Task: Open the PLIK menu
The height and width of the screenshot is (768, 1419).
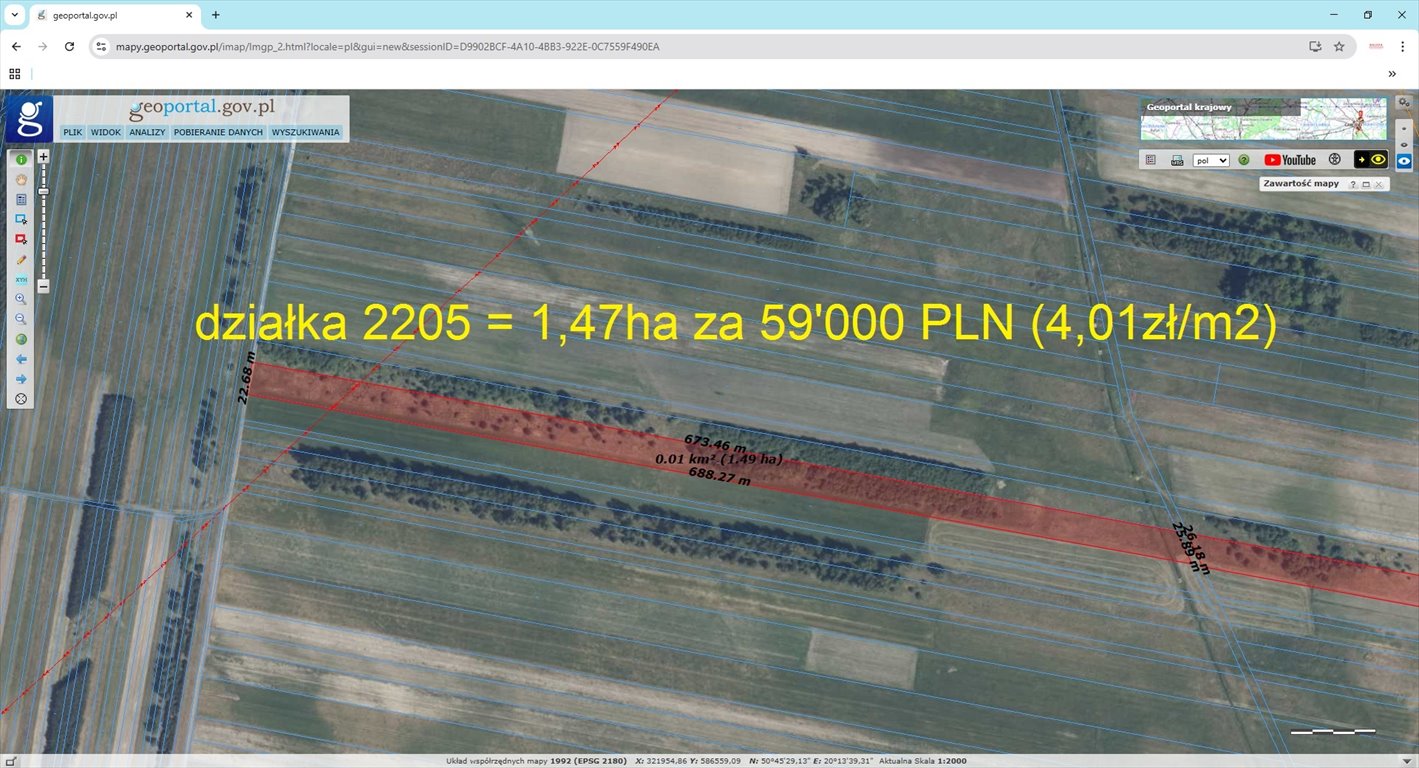Action: pyautogui.click(x=73, y=132)
